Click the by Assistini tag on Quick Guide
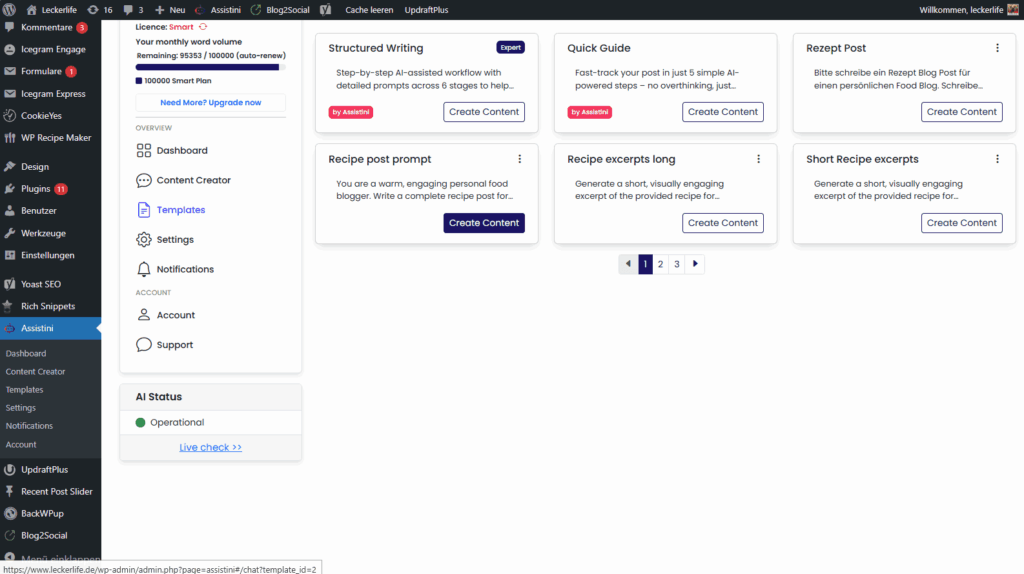Screen dimensions: 1024x574 590,112
